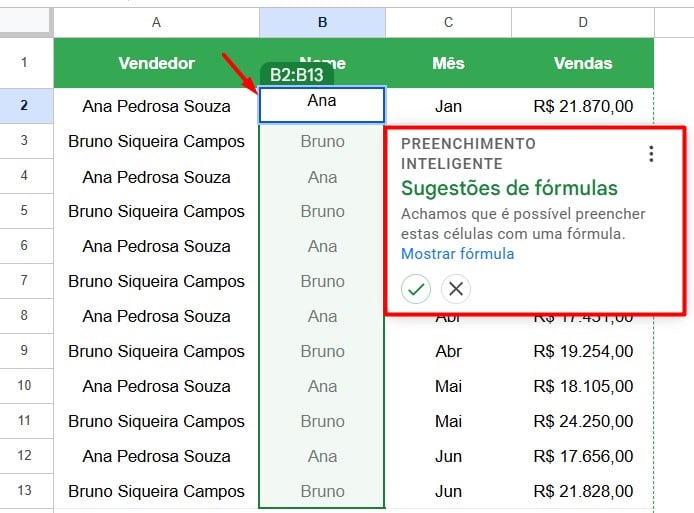Click Bruno Siqueira Campos in row 13

(156, 491)
